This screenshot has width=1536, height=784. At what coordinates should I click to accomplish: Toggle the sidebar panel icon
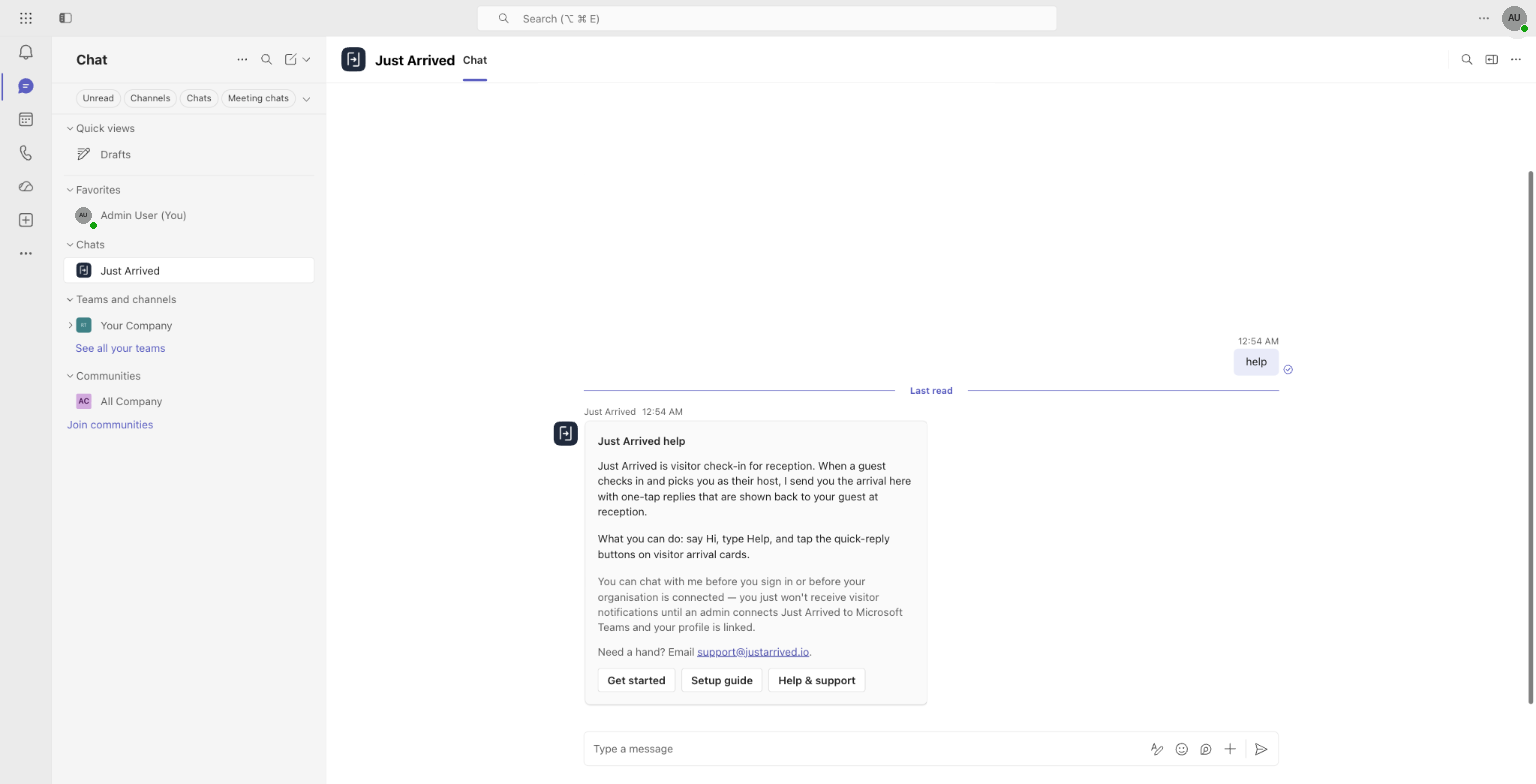pos(65,18)
